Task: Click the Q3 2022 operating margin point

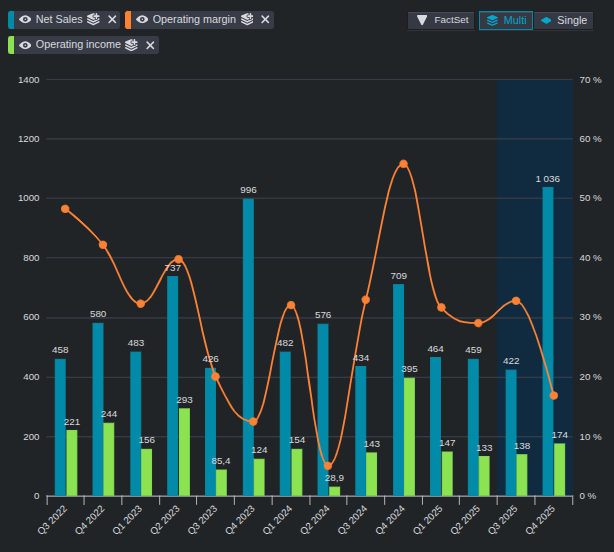Action: 65,209
